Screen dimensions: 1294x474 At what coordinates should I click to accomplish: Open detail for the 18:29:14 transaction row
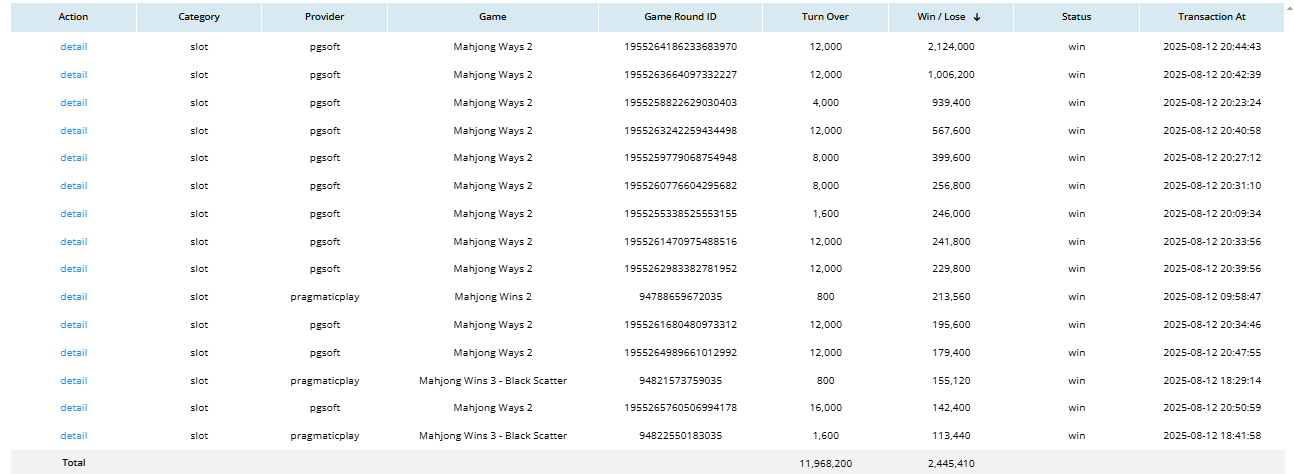[73, 380]
